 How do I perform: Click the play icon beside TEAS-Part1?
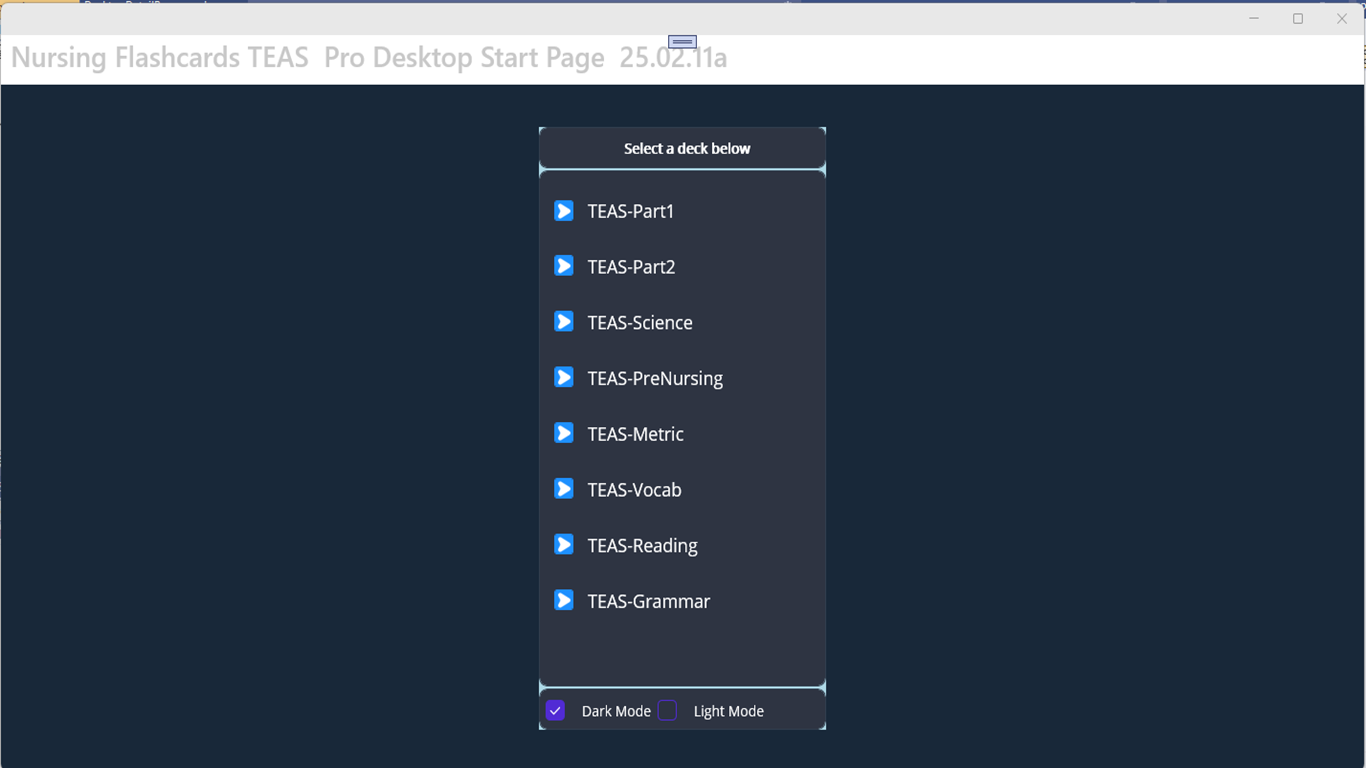pyautogui.click(x=564, y=211)
